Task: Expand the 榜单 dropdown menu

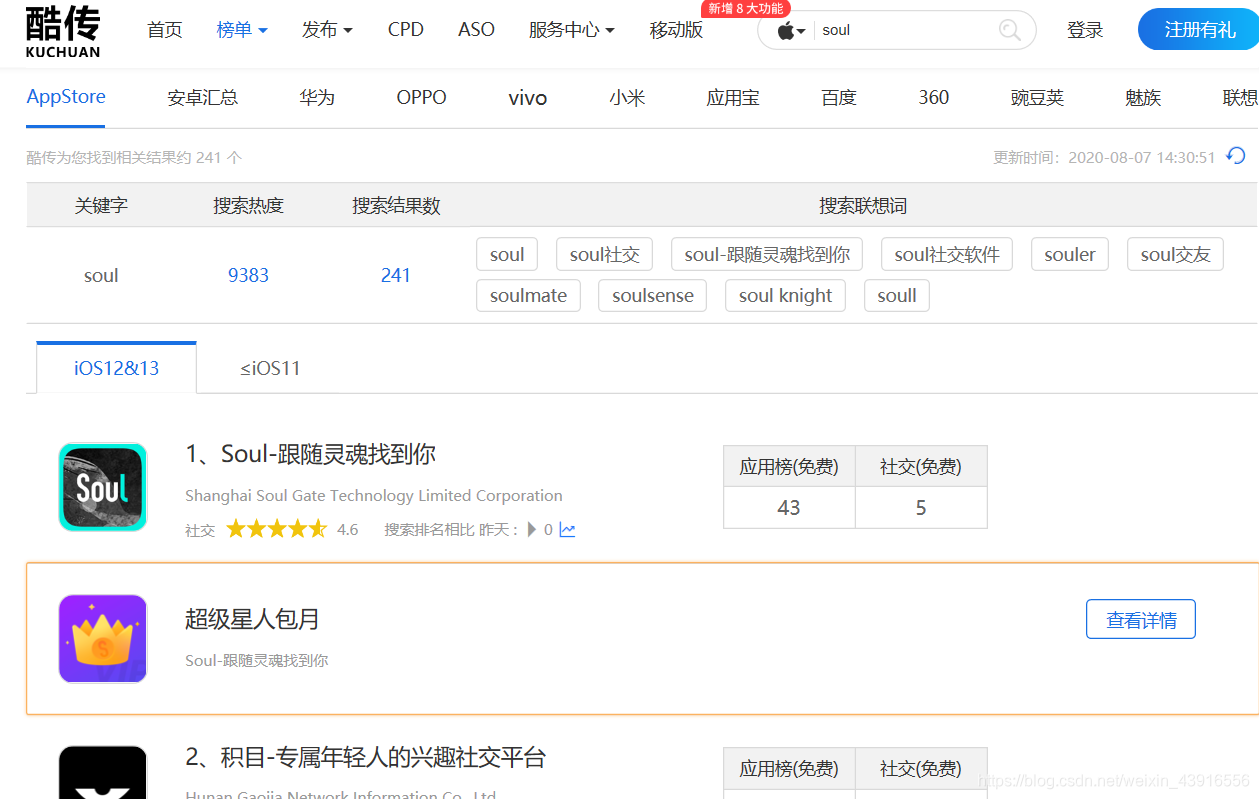Action: (x=242, y=30)
